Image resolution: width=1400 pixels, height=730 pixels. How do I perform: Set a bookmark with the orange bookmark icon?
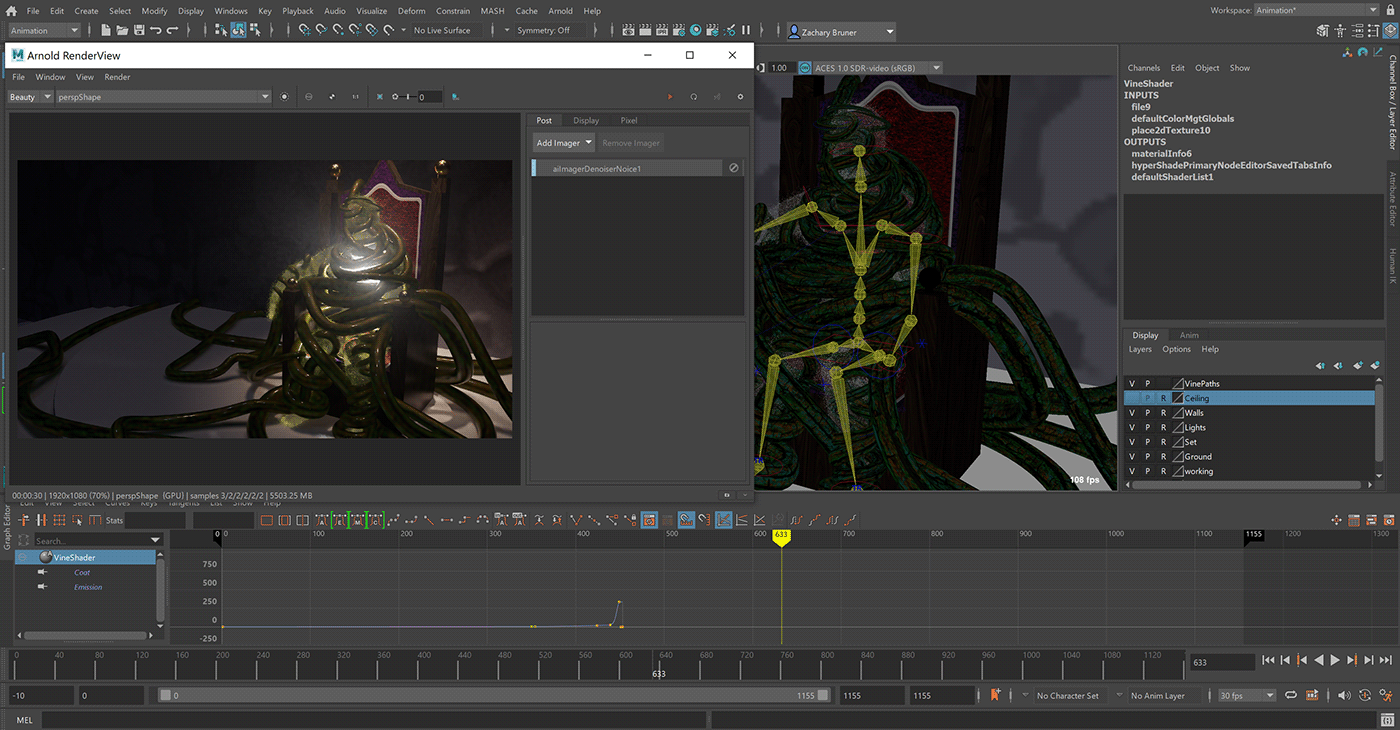tap(995, 695)
